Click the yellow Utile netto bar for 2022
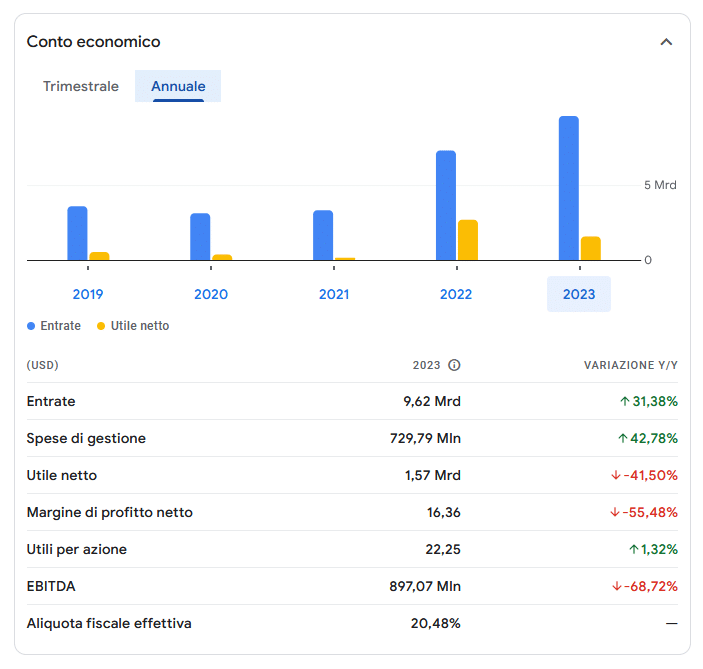 click(468, 240)
